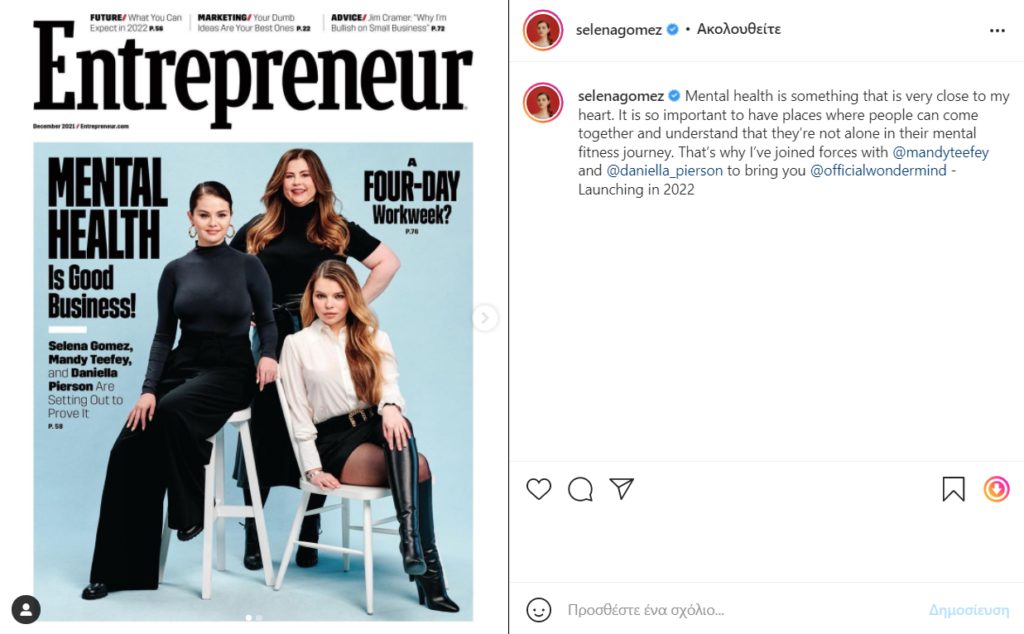Image resolution: width=1024 pixels, height=634 pixels.
Task: Like the post with the heart icon
Action: [x=539, y=489]
